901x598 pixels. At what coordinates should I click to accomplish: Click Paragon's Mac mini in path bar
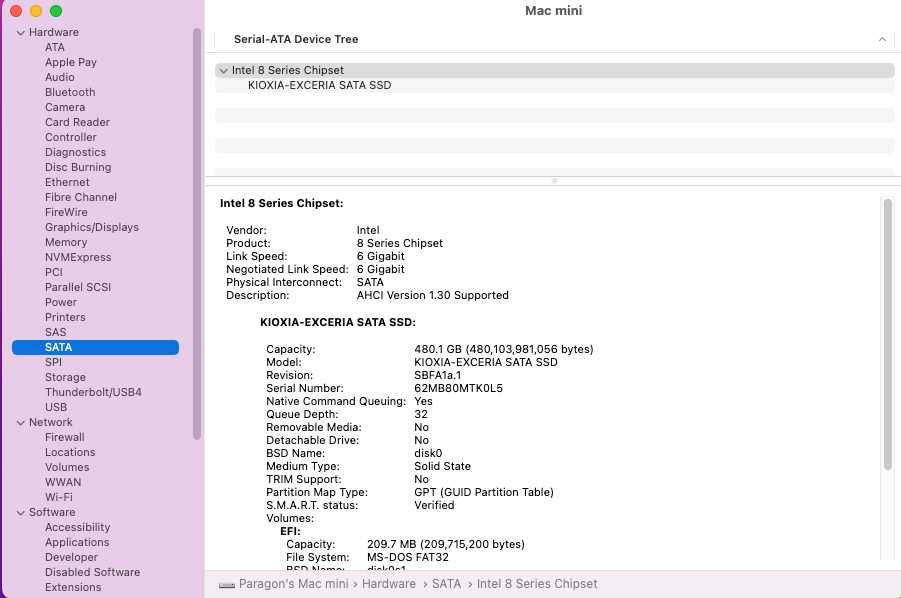click(294, 584)
